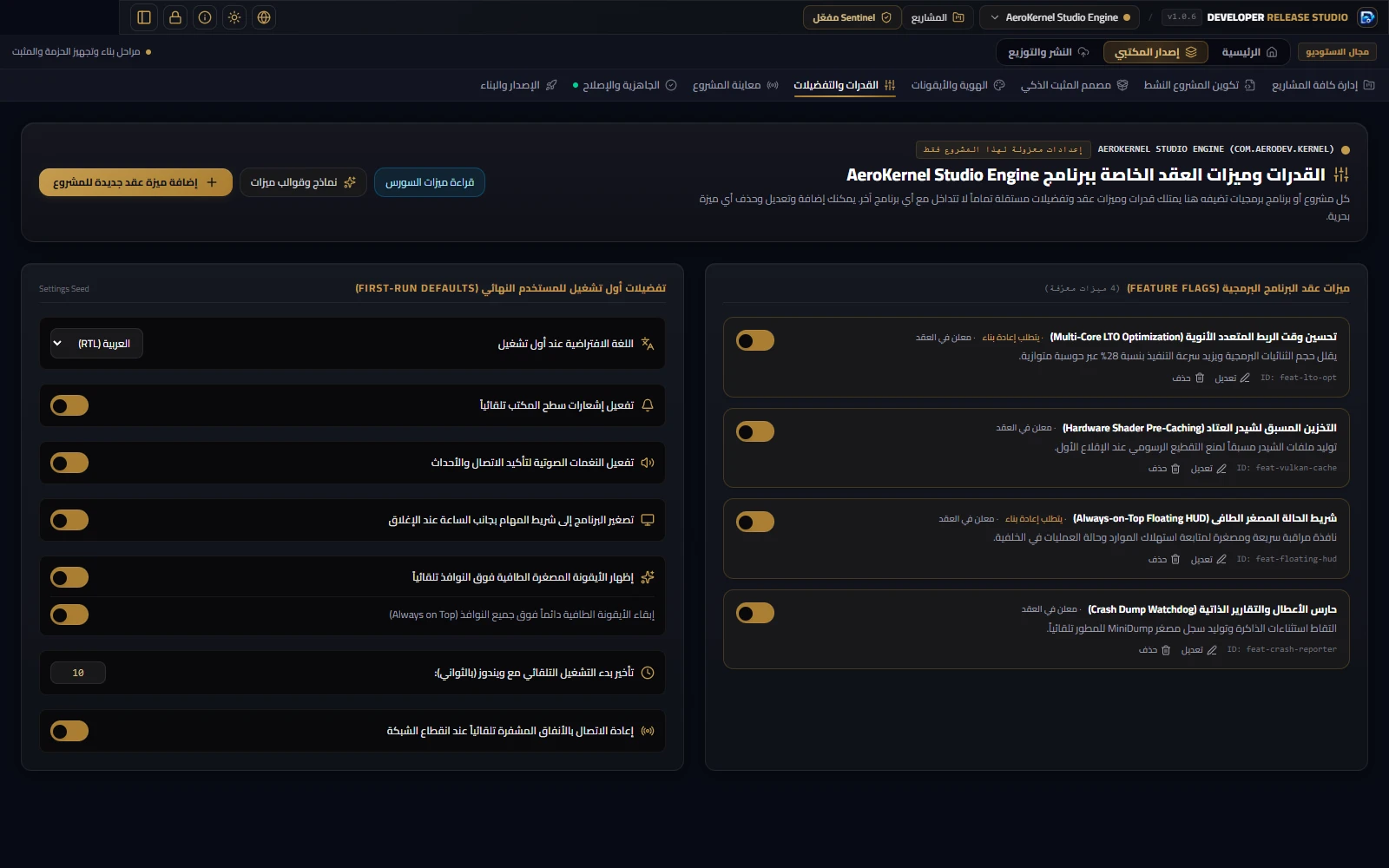This screenshot has height=868, width=1389.
Task: Toggle auto-reconnect encrypted tunnels (إعادة الاتصال) switch
Action: tap(69, 731)
